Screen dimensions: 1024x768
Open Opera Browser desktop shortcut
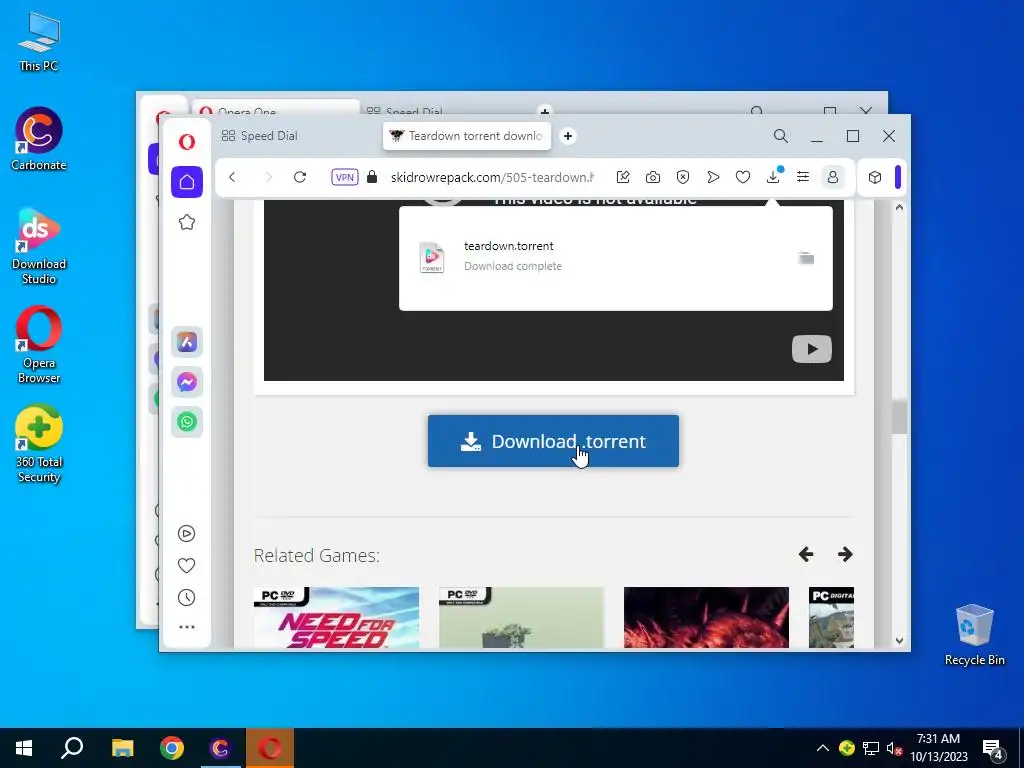39,345
